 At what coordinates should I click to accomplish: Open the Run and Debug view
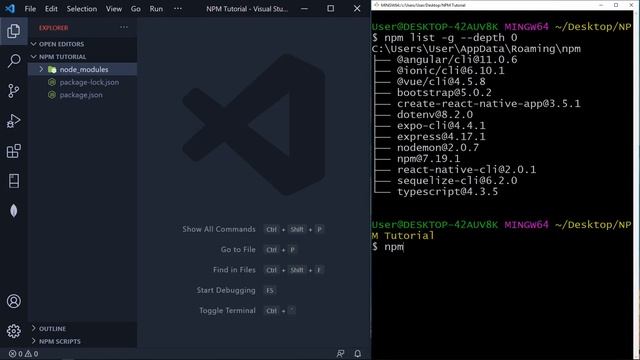coord(13,121)
